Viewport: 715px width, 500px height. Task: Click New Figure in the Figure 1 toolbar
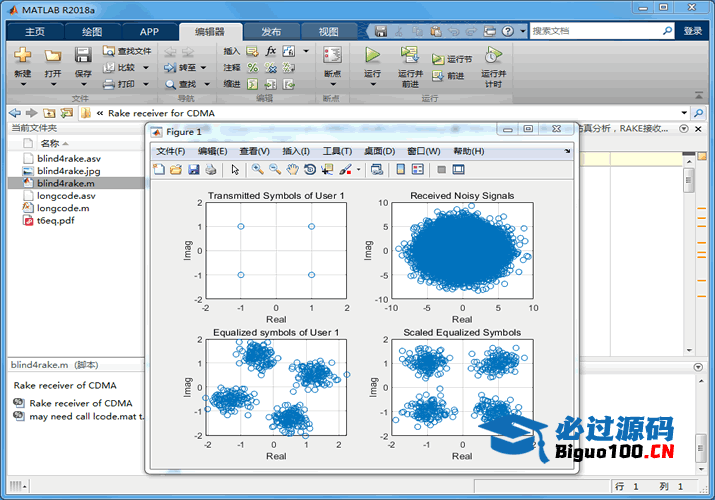159,170
